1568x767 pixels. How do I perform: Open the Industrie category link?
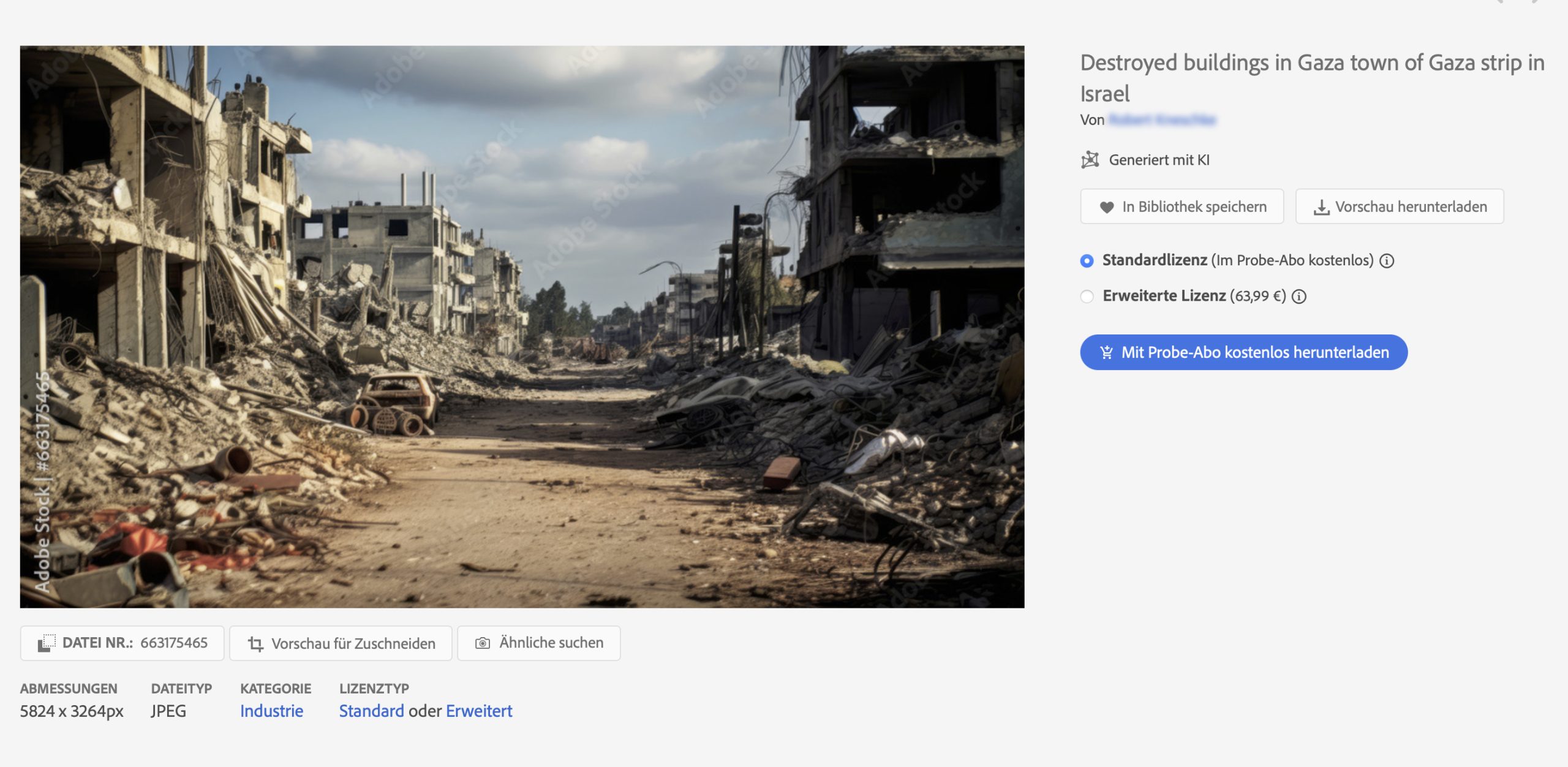[271, 711]
